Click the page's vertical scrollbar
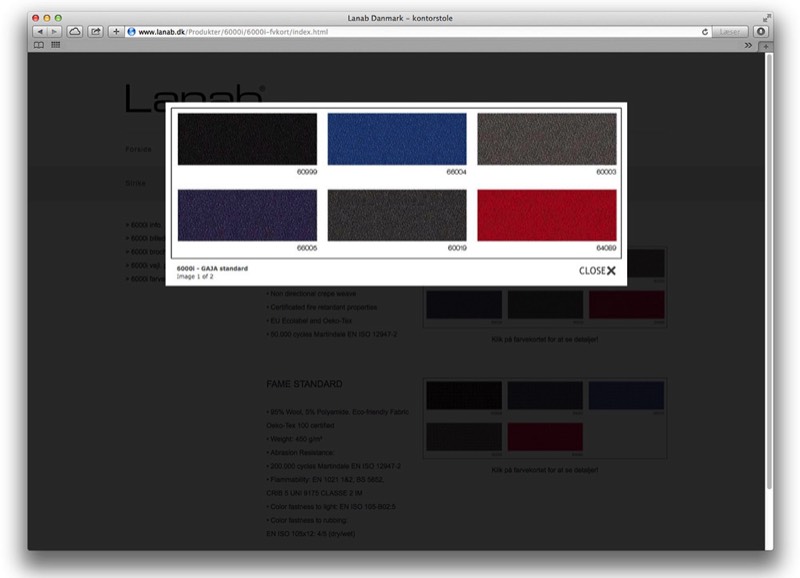 point(769,270)
